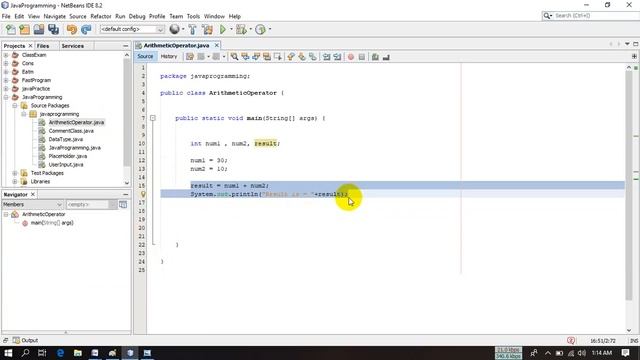Expand the FastProgram project node

(x=6, y=80)
